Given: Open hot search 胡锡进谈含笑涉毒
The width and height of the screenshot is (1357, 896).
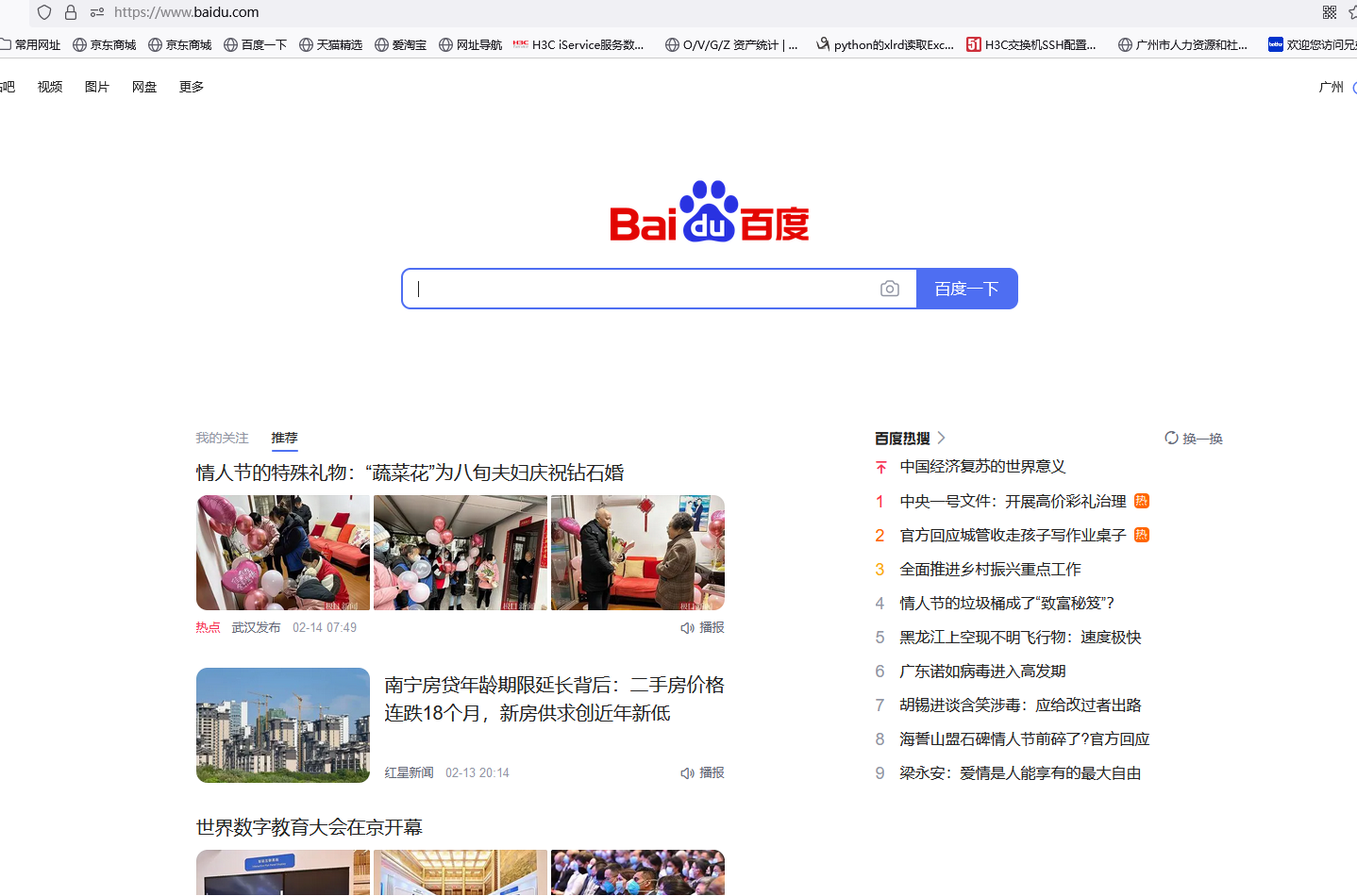Looking at the screenshot, I should point(1020,705).
